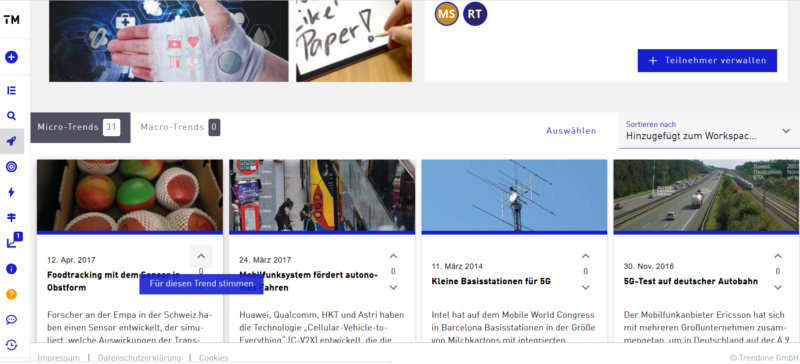Switch to the Macro-Trends tab

pos(180,127)
